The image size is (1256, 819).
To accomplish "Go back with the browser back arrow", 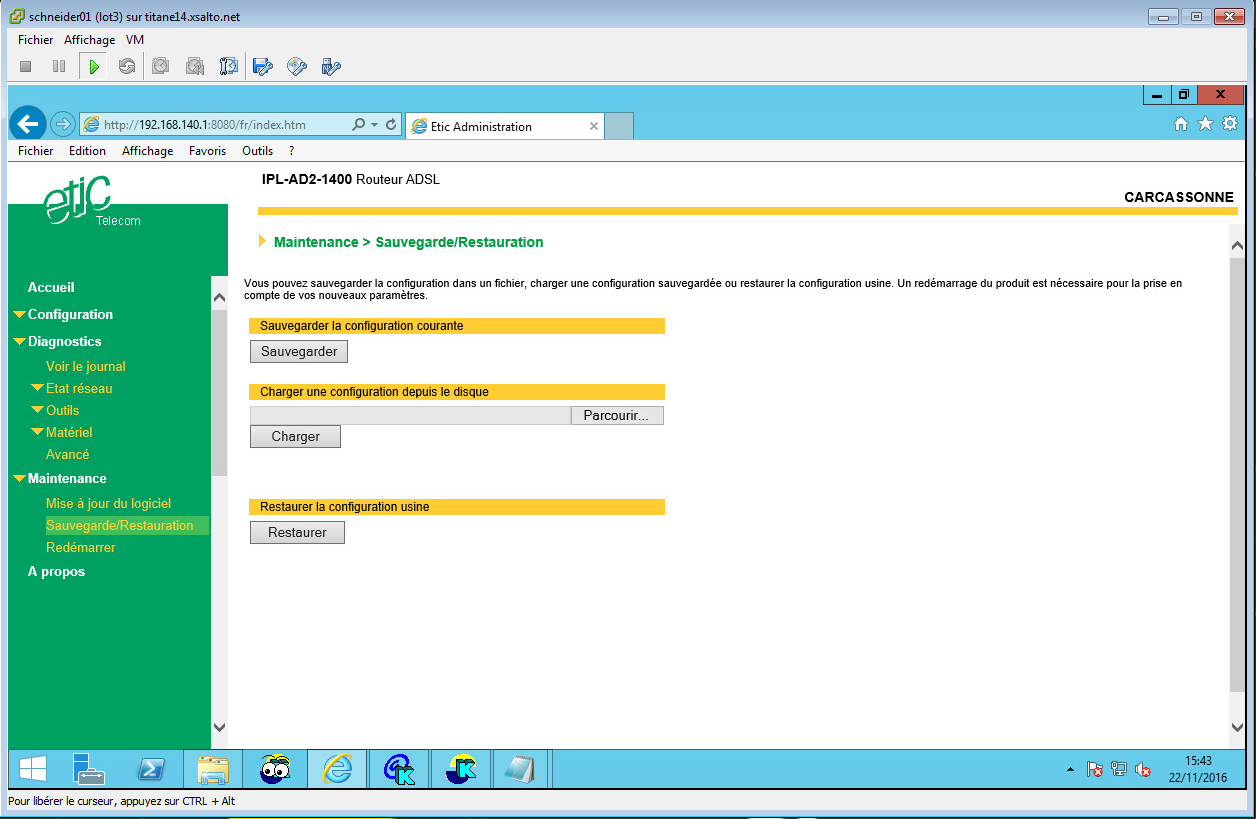I will tap(28, 124).
